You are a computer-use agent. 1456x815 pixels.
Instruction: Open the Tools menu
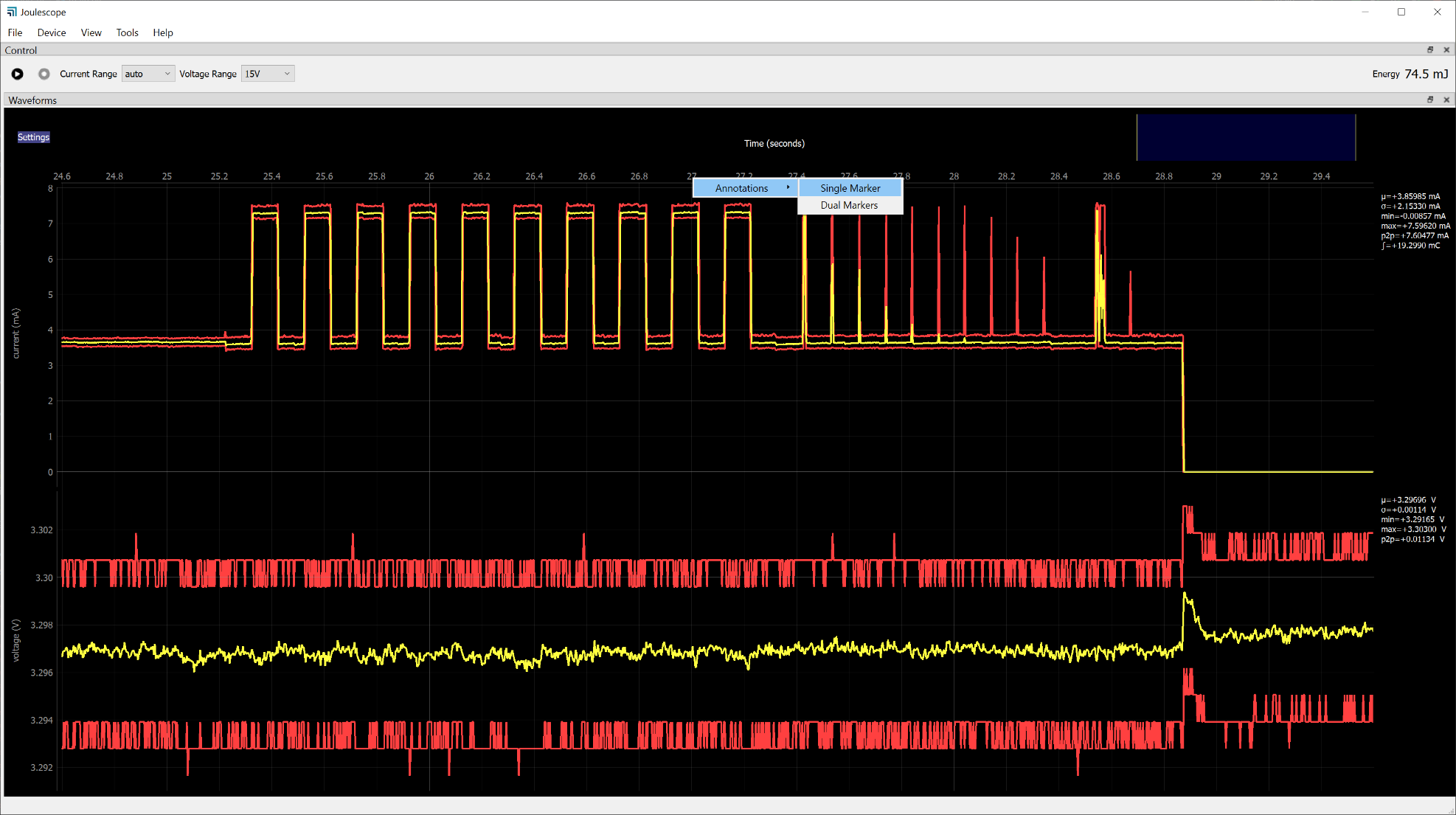(x=127, y=32)
